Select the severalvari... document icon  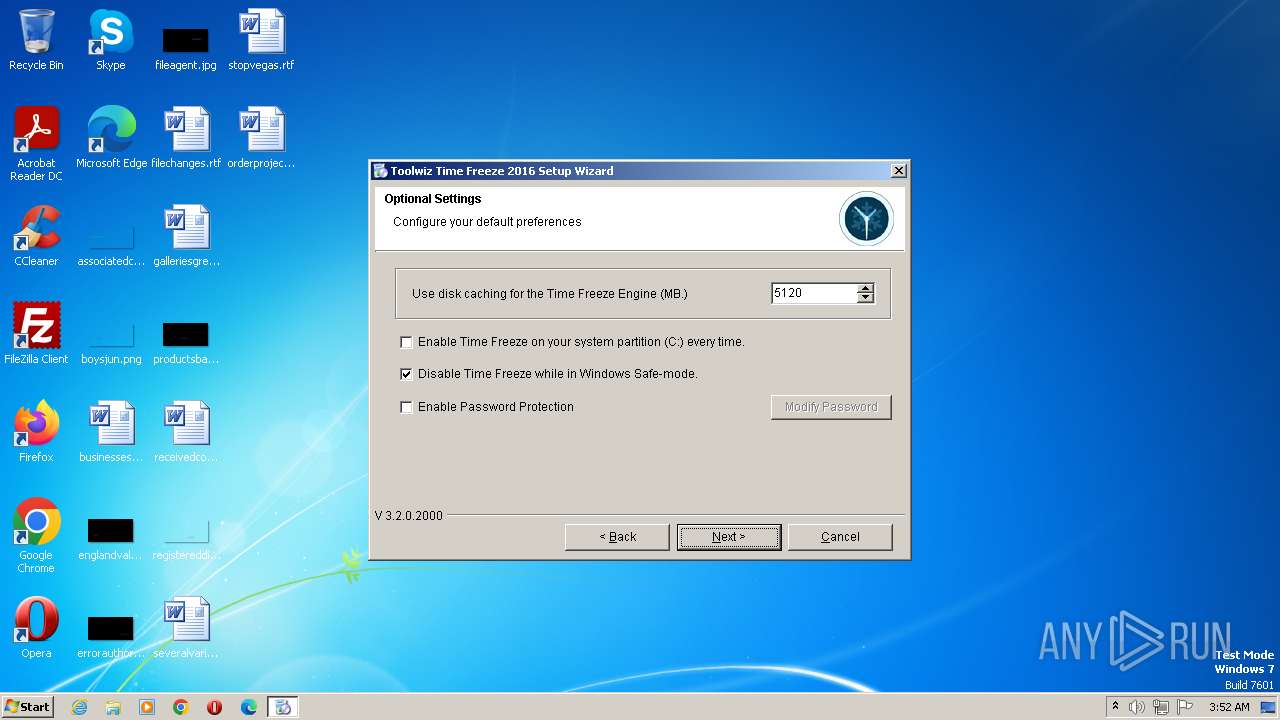[x=186, y=628]
